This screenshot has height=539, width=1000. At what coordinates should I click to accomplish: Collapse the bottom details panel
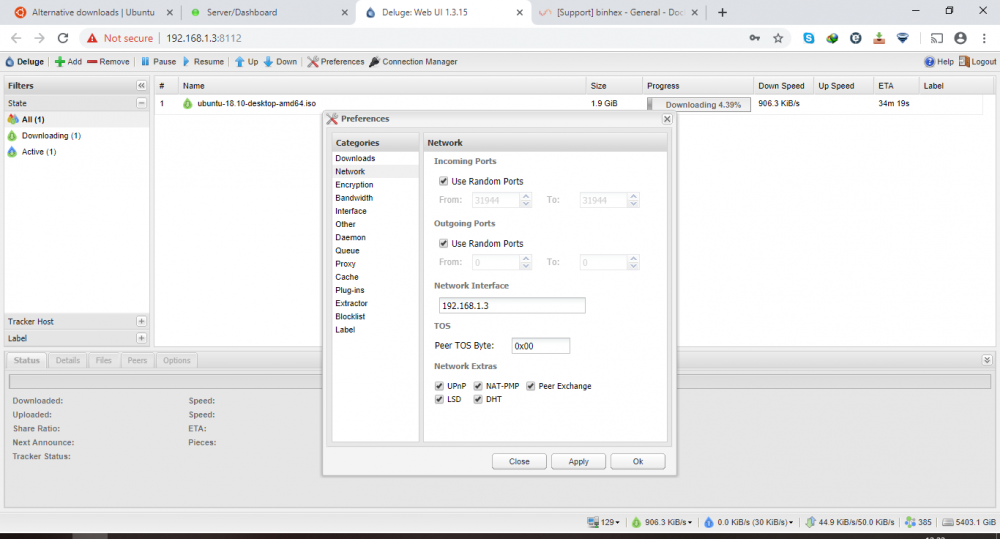[x=987, y=360]
